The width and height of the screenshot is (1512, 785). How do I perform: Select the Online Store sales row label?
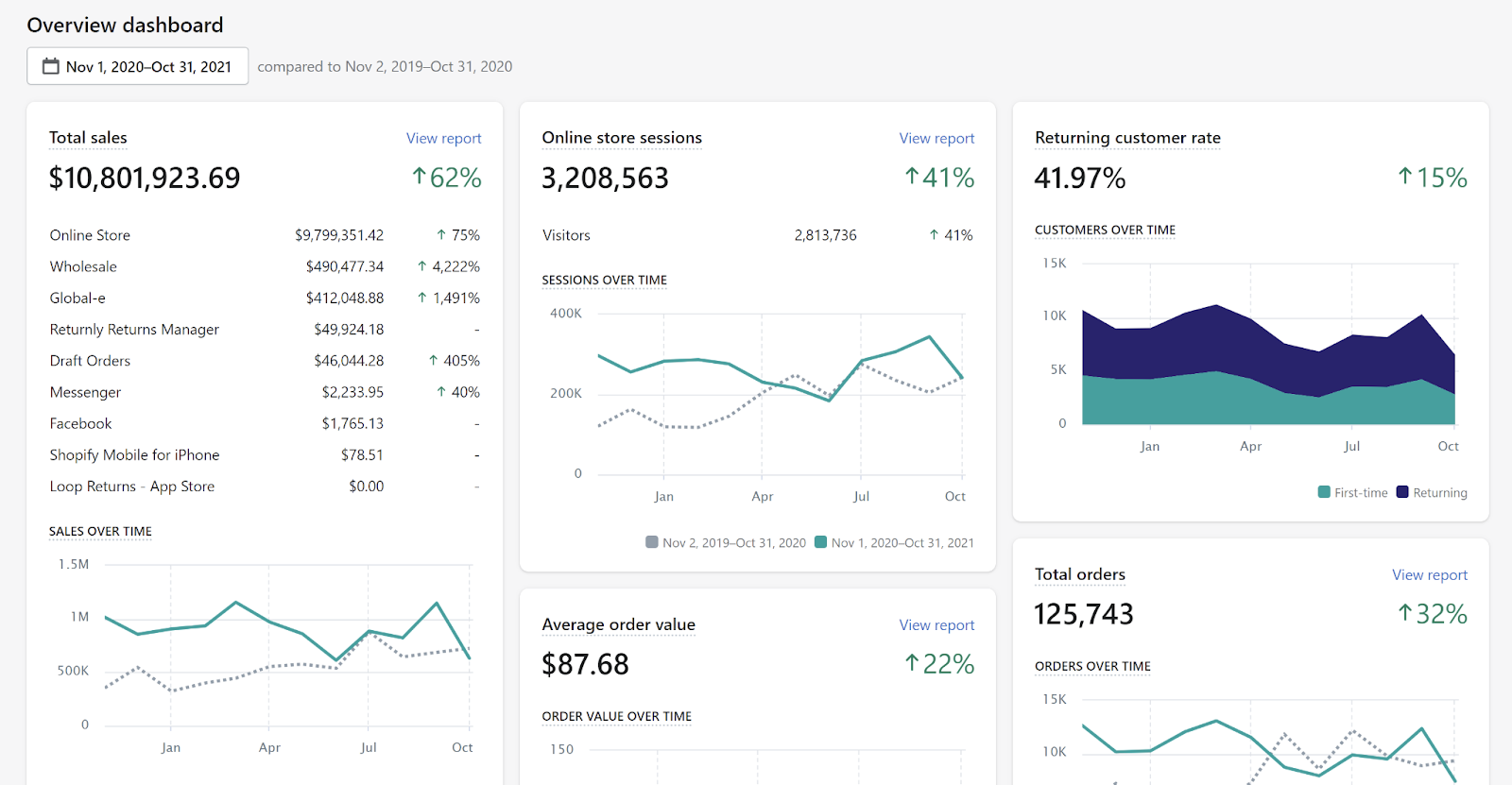tap(90, 235)
